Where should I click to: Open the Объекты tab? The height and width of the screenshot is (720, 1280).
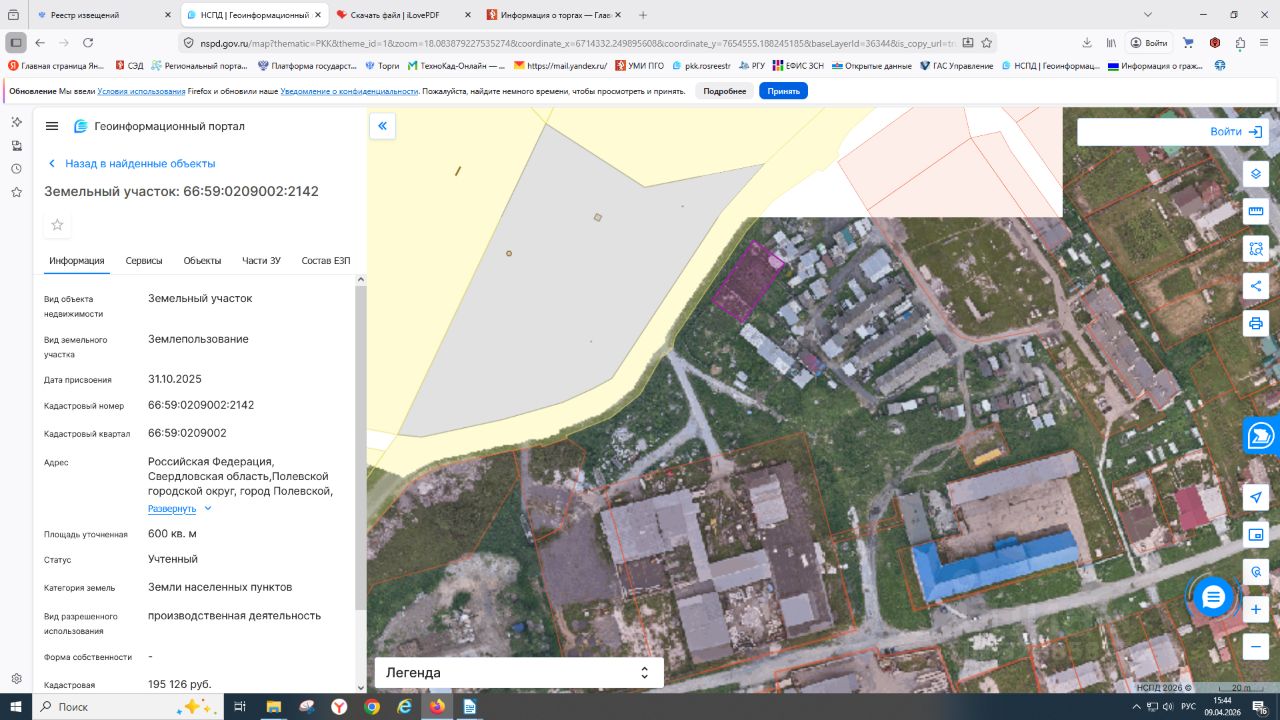202,261
